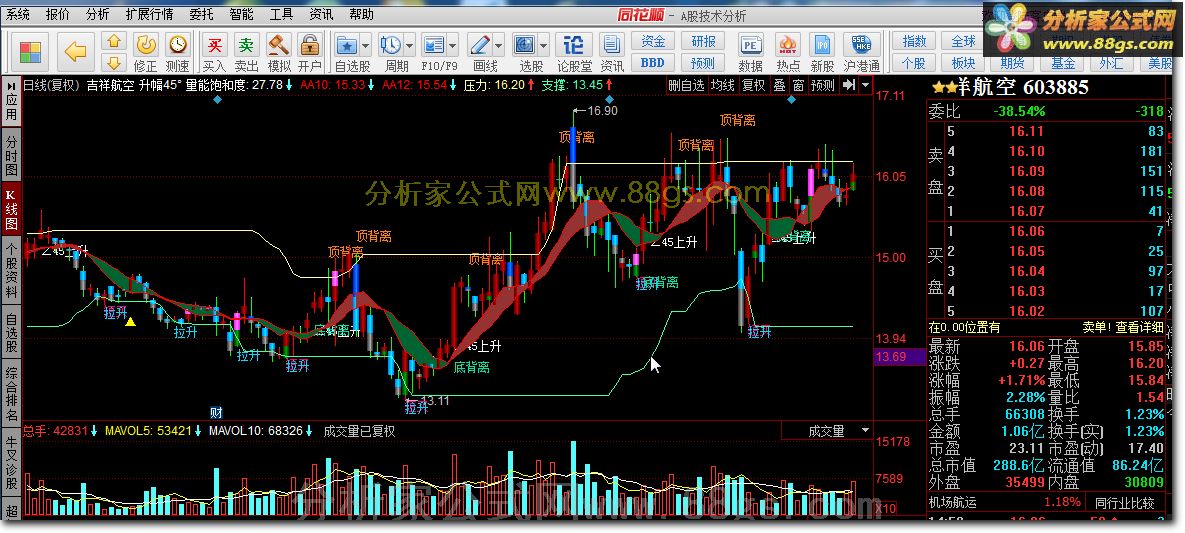
Task: Click the 卖单!查看详细 link
Action: point(1122,327)
